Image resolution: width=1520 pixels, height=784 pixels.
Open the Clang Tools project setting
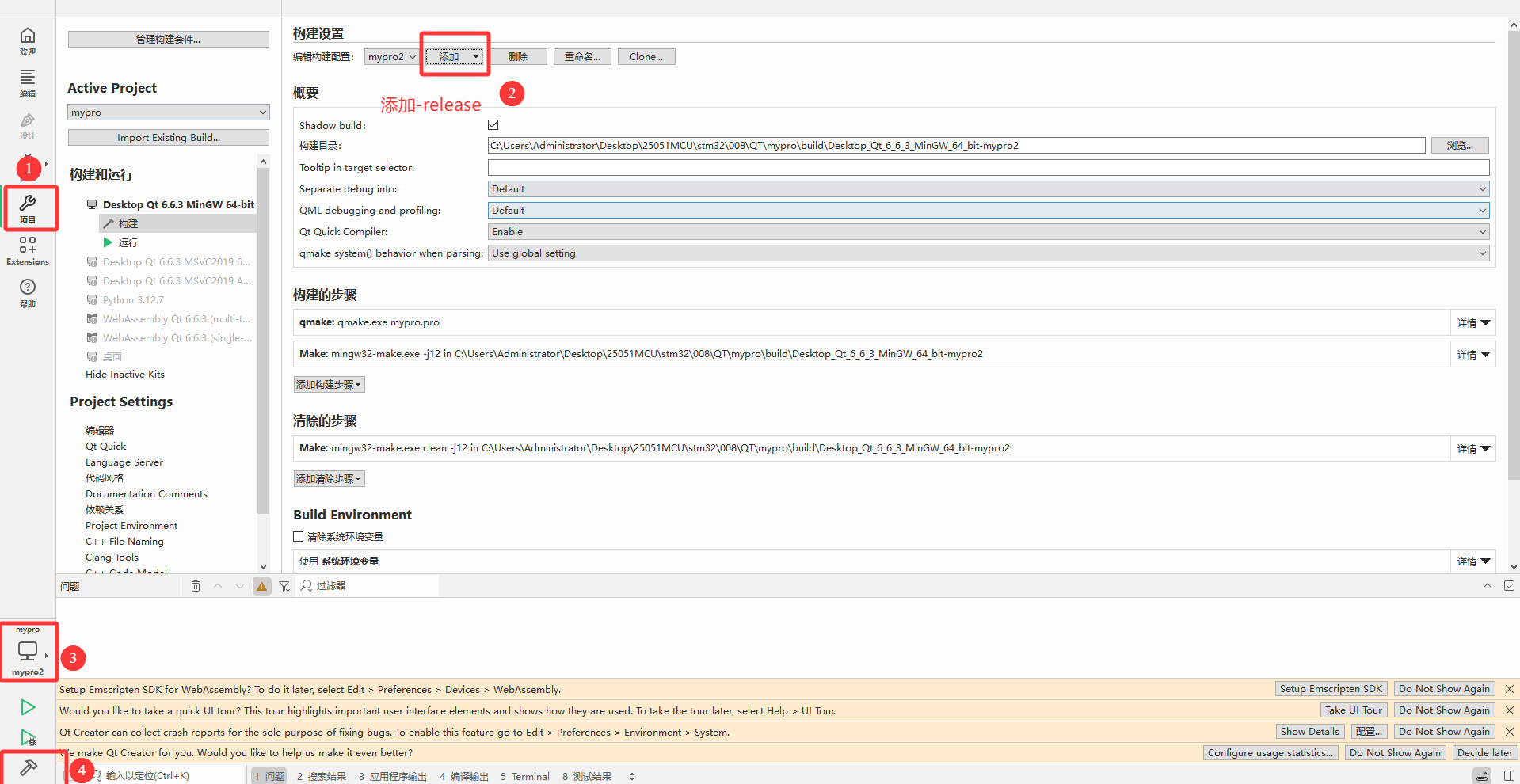pyautogui.click(x=112, y=558)
